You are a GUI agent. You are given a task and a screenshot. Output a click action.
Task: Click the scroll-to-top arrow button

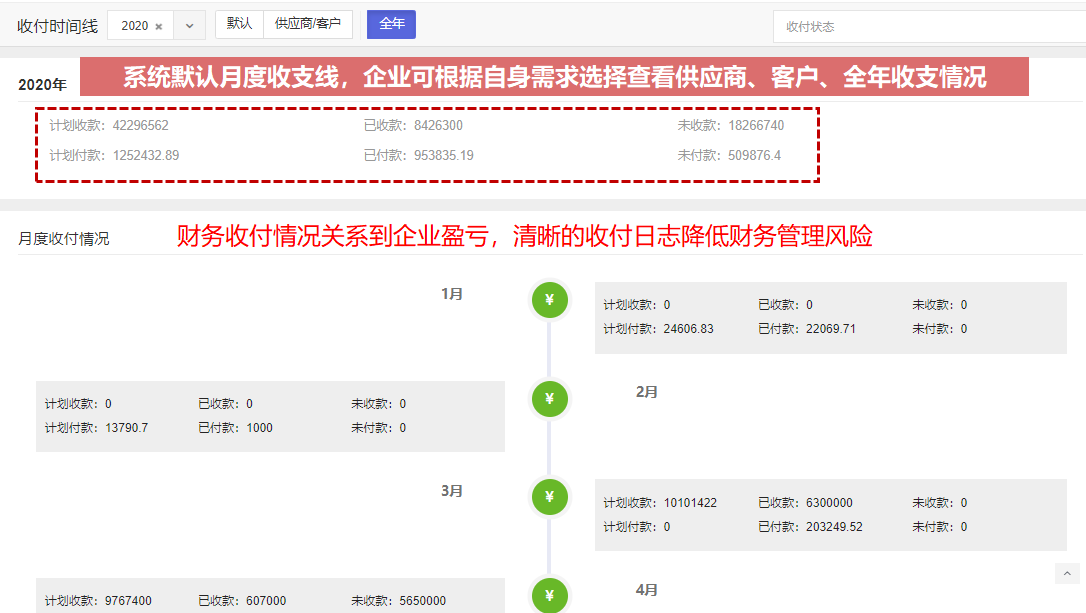click(1067, 574)
